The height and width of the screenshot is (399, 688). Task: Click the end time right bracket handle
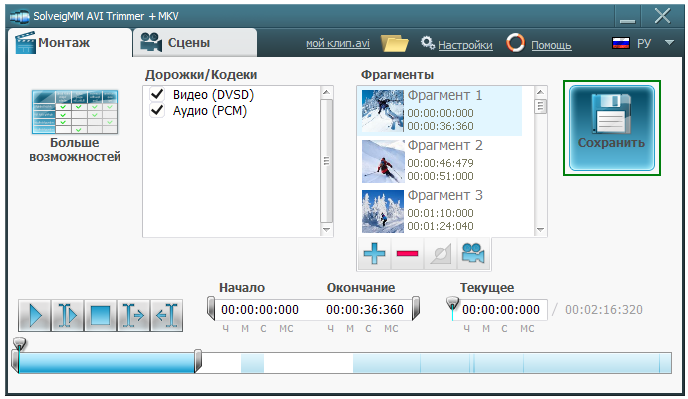tap(416, 308)
